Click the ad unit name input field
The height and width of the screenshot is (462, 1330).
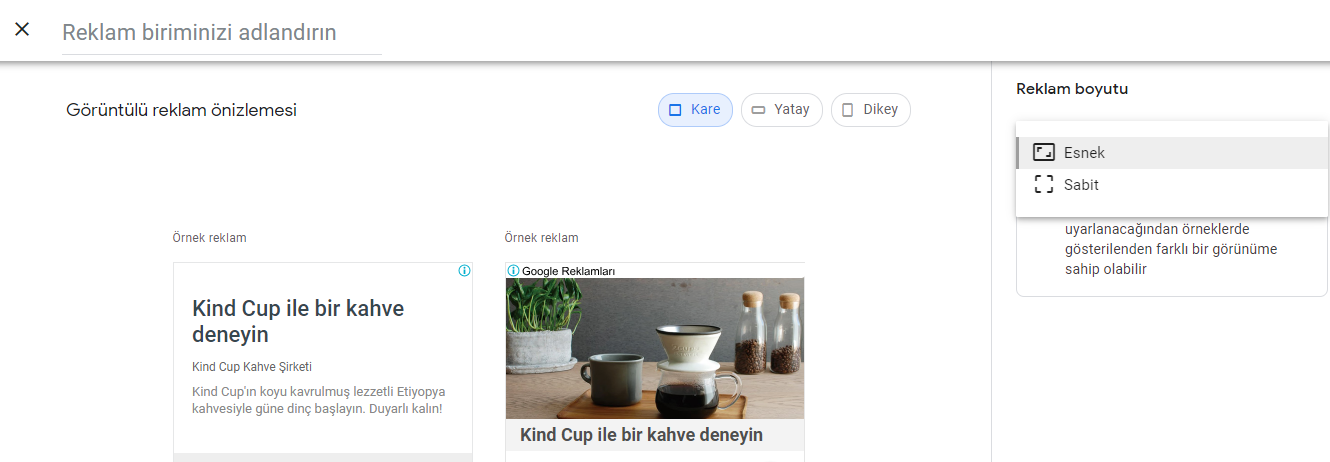click(x=222, y=33)
